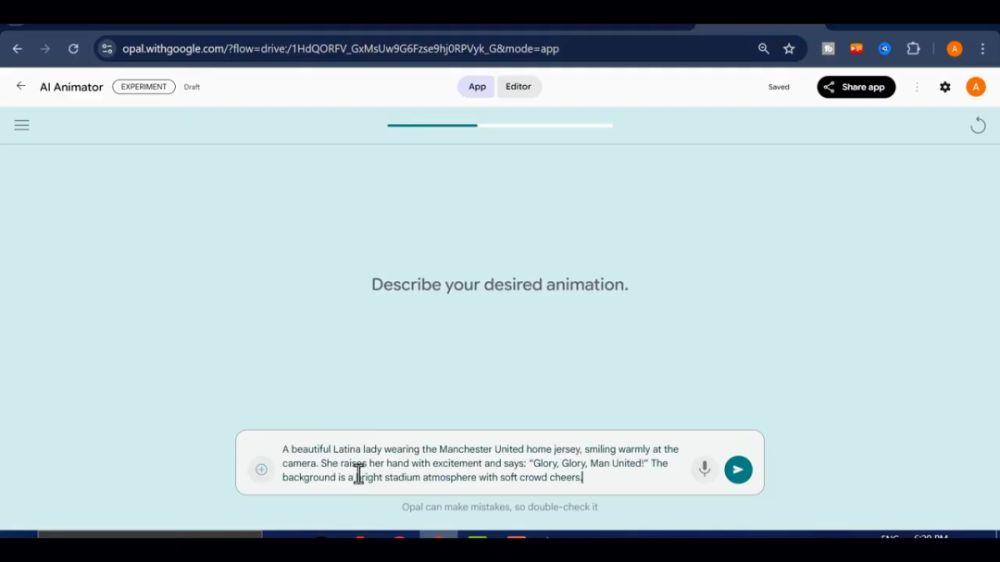
Task: Click the EXPERIMENT badge
Action: [144, 87]
